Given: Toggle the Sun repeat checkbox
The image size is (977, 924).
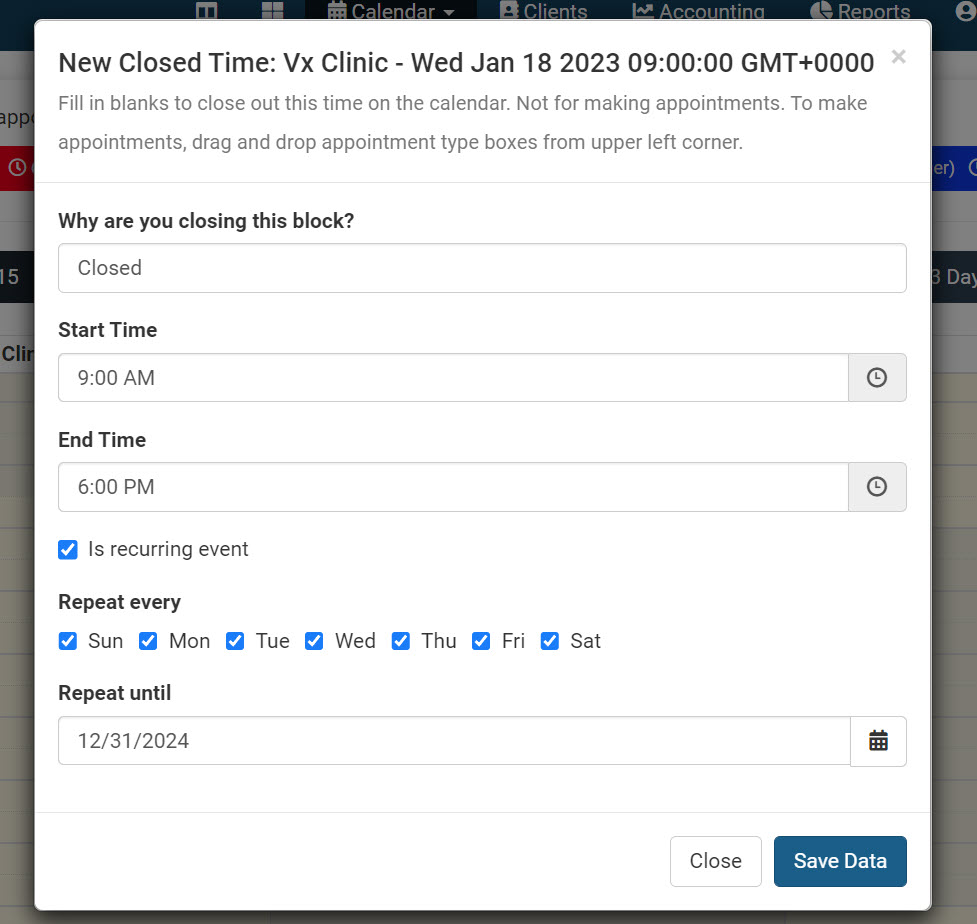Looking at the screenshot, I should [x=68, y=641].
